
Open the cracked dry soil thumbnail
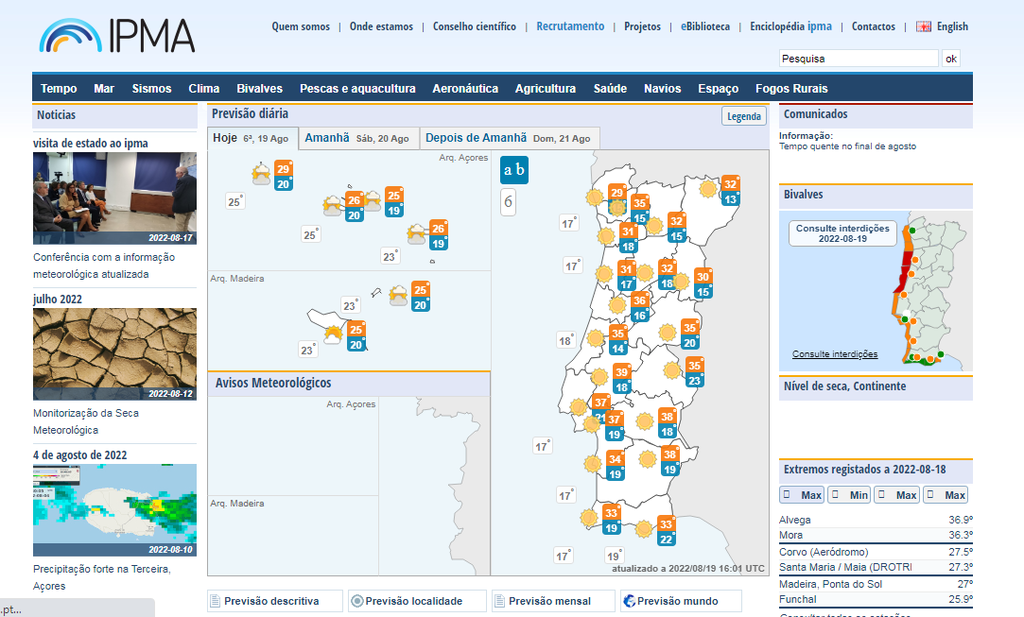pos(115,355)
